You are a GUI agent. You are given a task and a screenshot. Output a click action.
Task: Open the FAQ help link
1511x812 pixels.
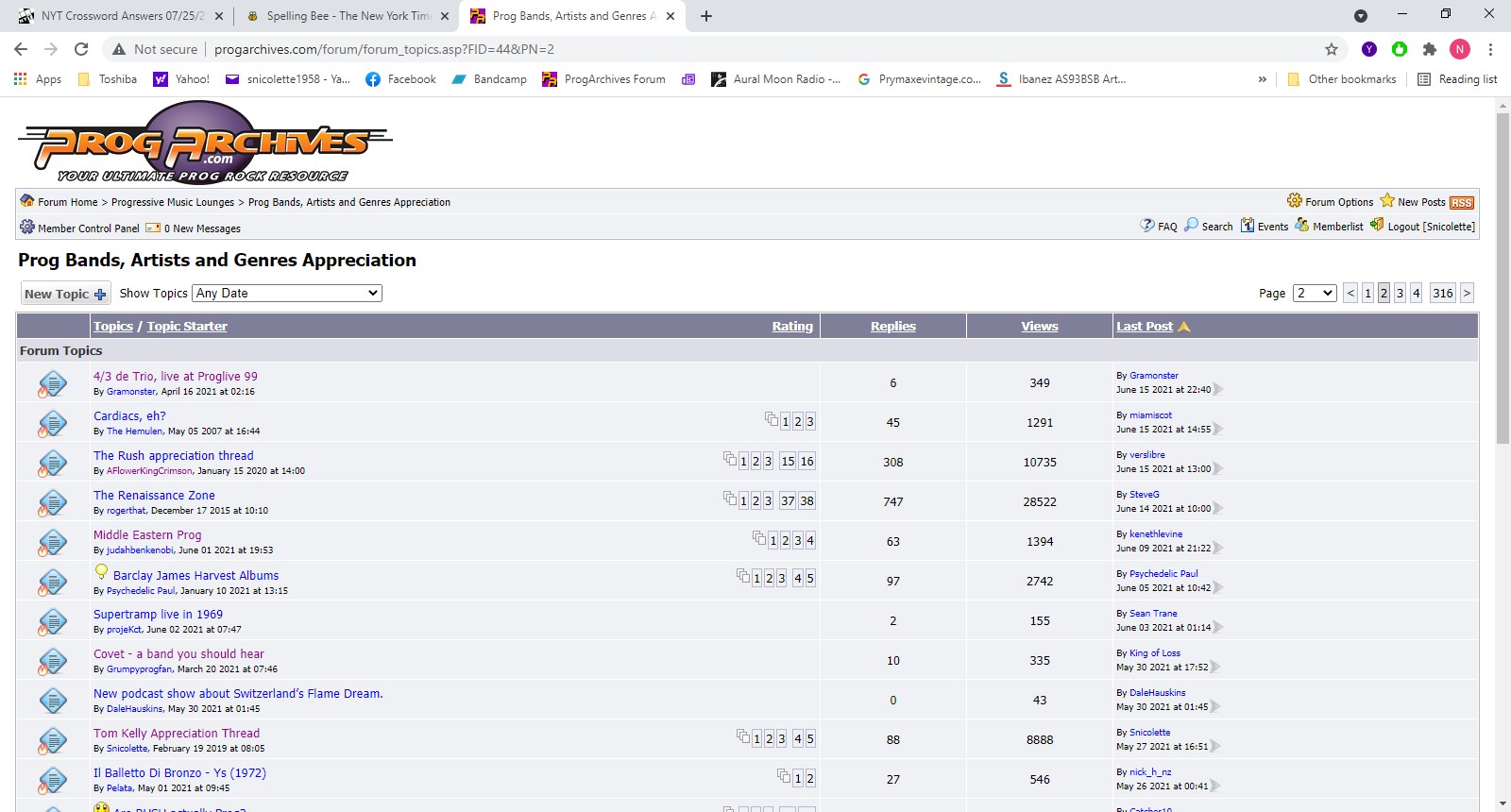(1159, 226)
